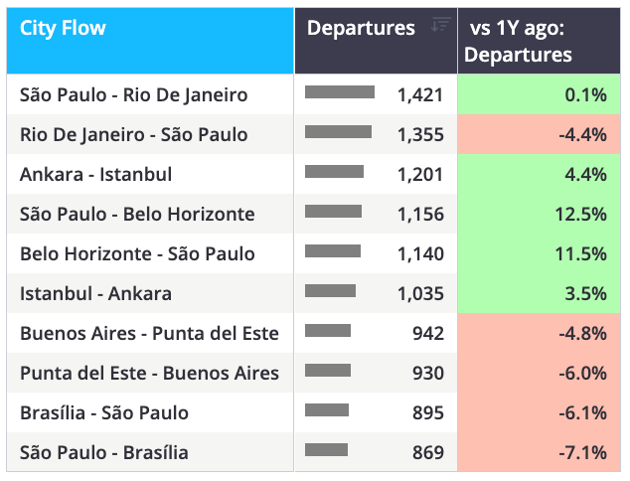Select the City Flow column header
This screenshot has width=630, height=481.
(x=150, y=41)
